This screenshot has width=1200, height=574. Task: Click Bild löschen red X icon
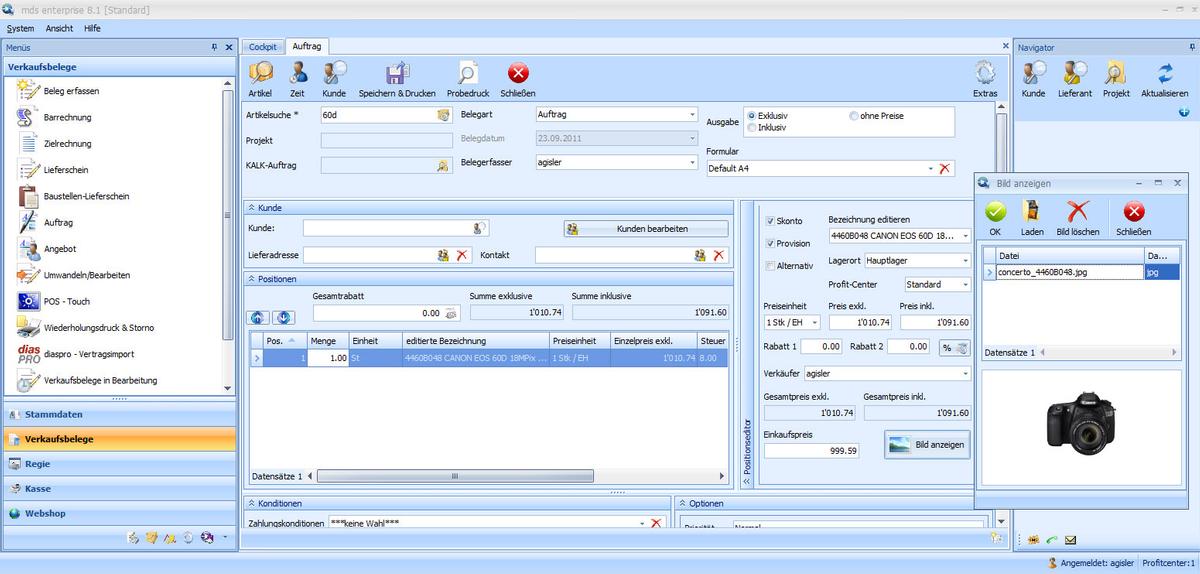pyautogui.click(x=1078, y=211)
